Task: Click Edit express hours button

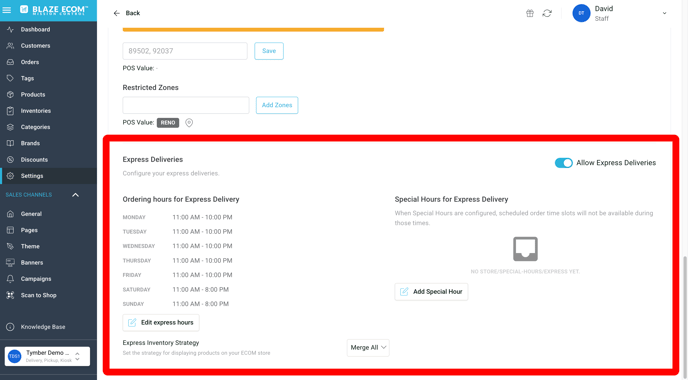Action: [x=161, y=323]
